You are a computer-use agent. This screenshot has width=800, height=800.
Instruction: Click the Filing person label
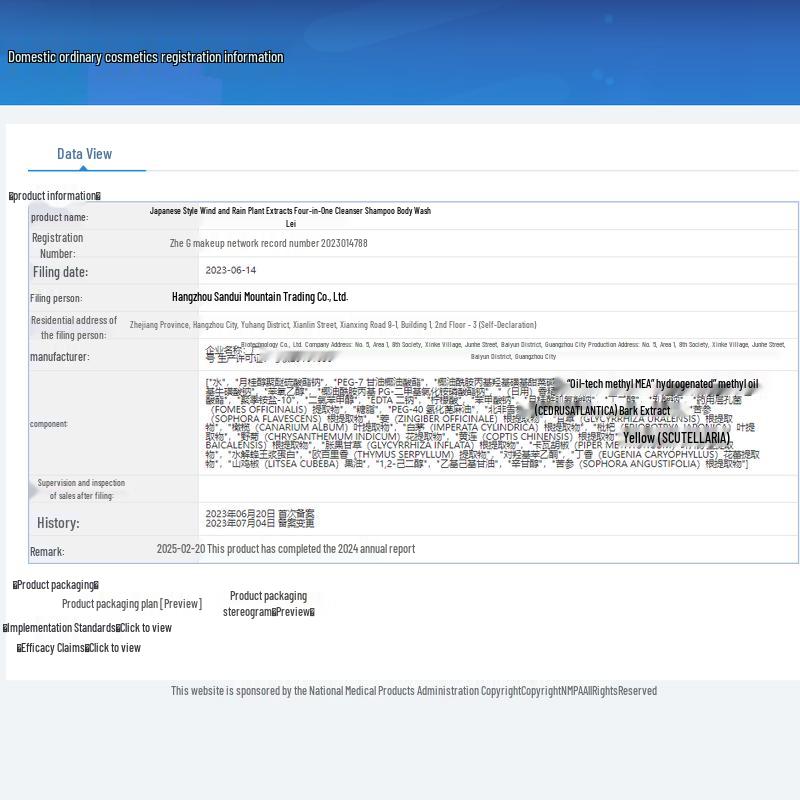coord(56,298)
